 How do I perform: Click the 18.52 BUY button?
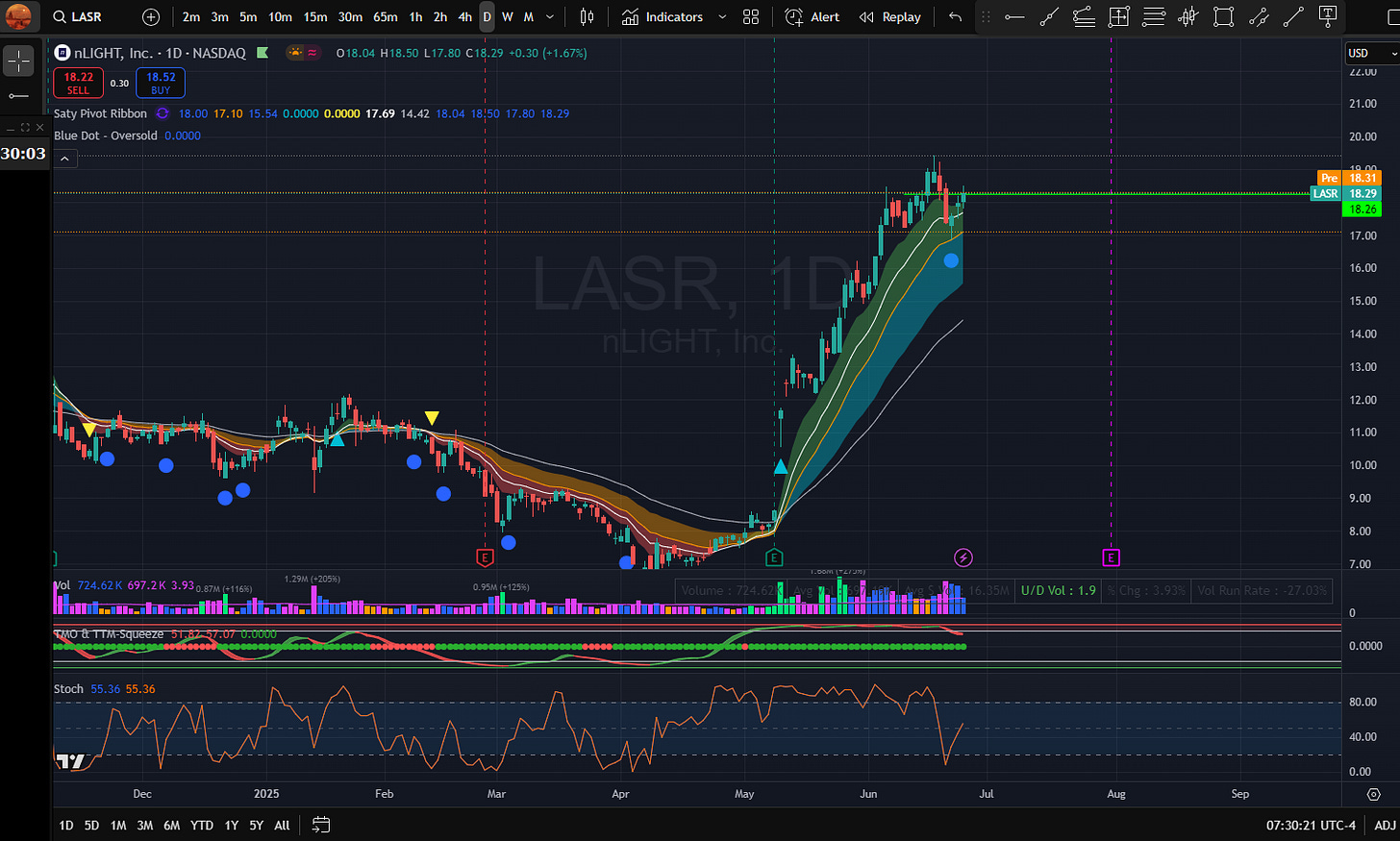tap(161, 83)
